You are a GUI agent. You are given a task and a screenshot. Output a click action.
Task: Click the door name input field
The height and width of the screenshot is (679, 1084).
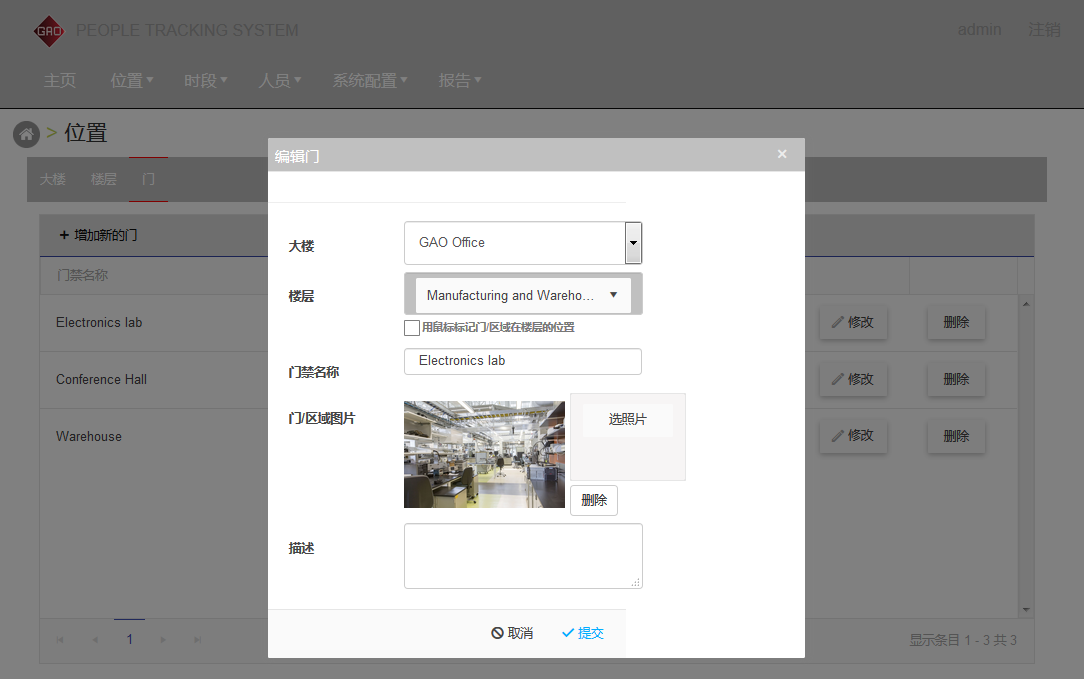[x=522, y=361]
